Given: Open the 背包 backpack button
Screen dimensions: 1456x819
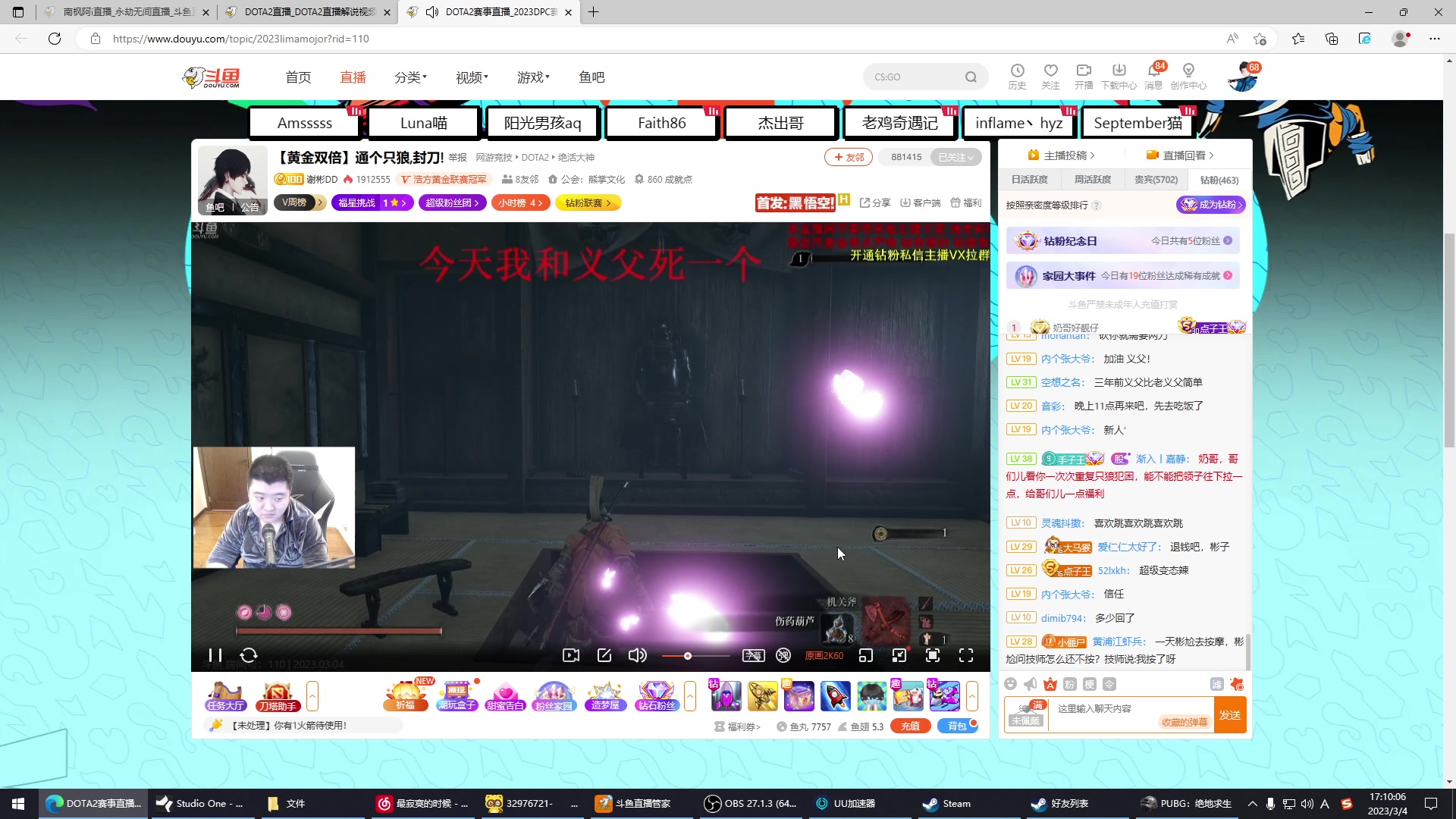Looking at the screenshot, I should point(957,726).
